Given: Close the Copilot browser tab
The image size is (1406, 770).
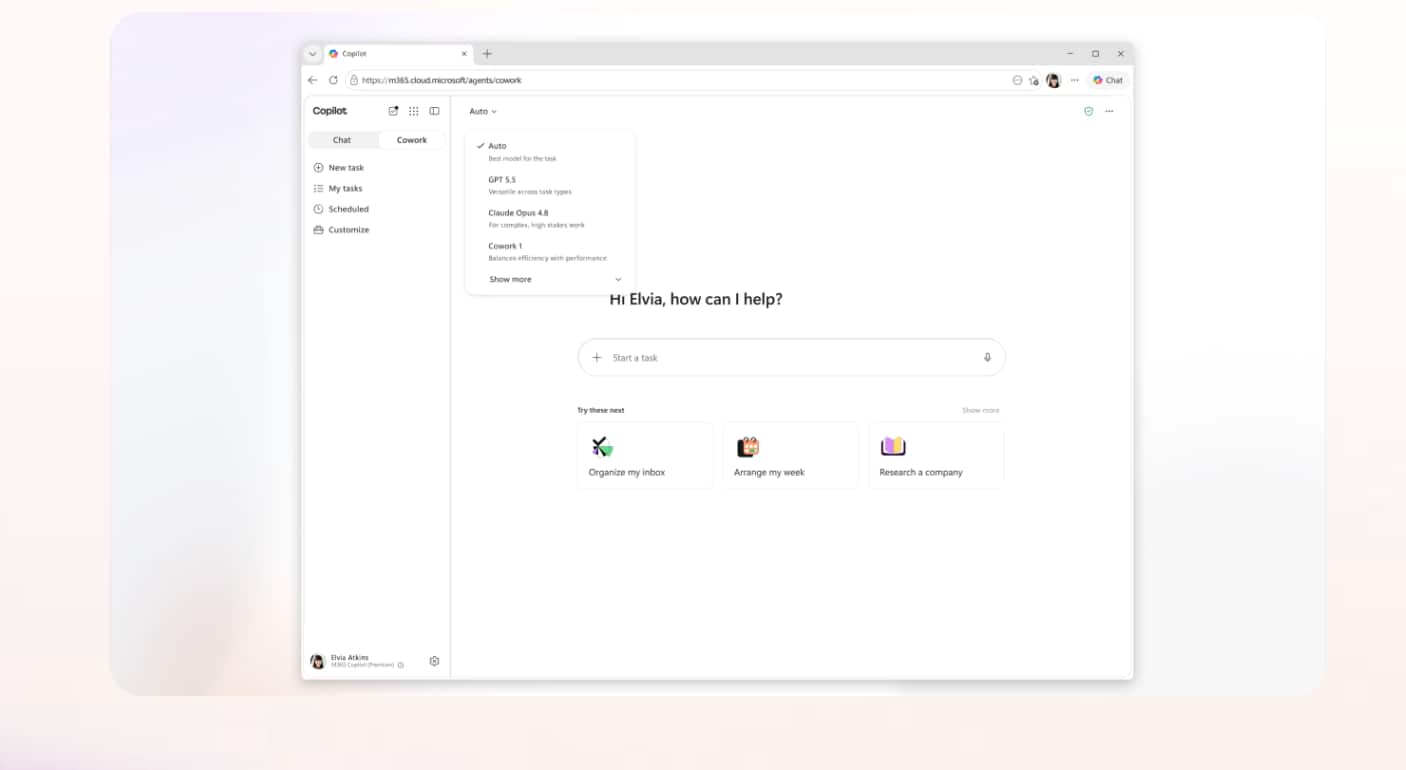Looking at the screenshot, I should point(464,54).
